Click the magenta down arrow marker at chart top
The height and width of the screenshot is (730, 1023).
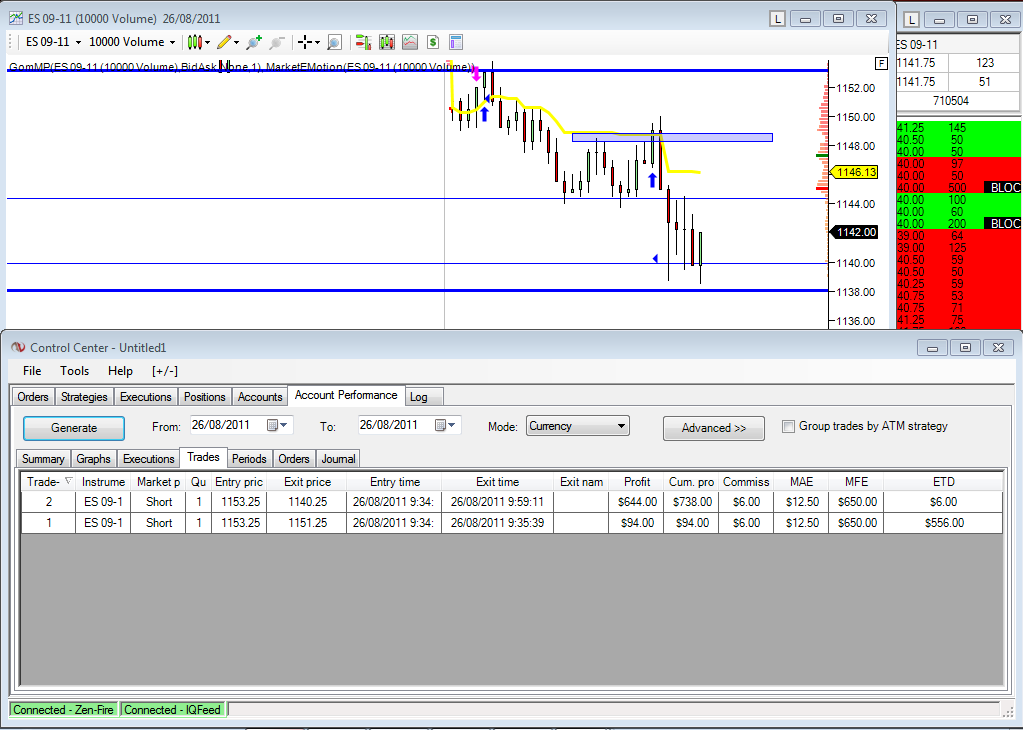coord(476,73)
